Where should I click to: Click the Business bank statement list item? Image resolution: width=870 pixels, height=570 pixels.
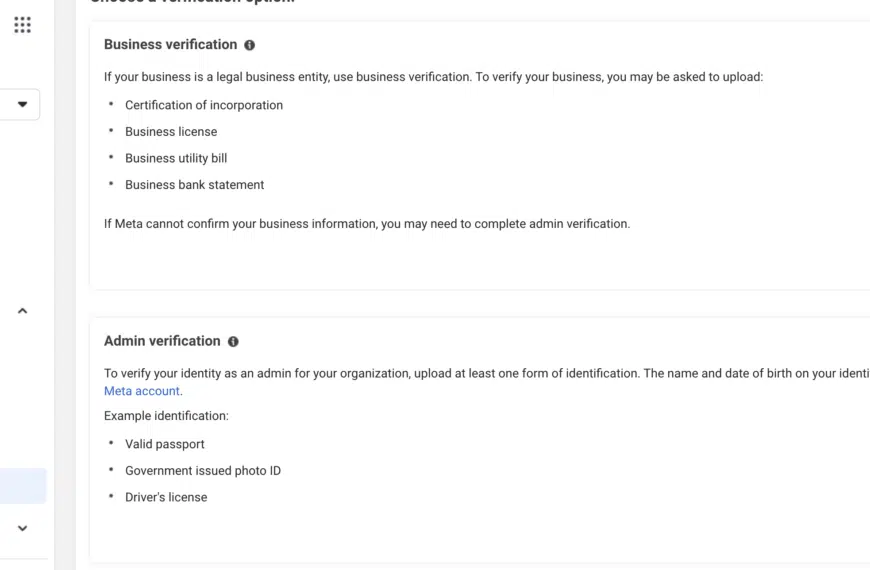coord(194,185)
